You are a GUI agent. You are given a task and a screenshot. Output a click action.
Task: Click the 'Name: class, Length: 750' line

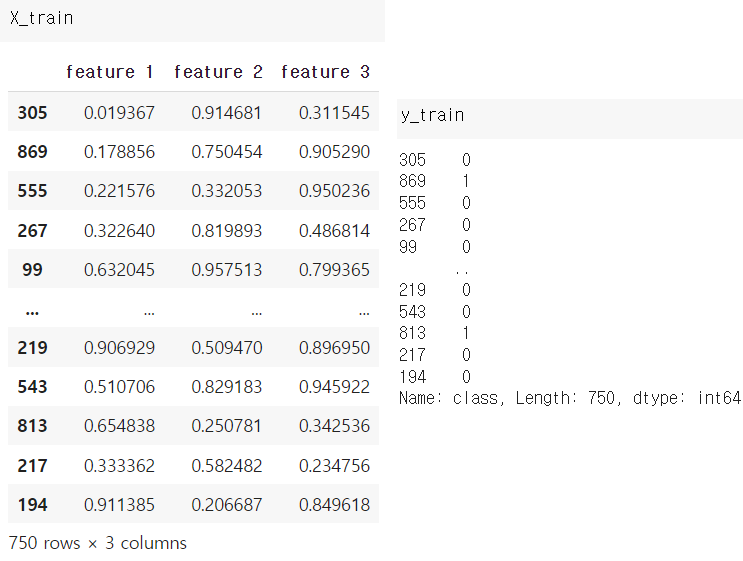(x=570, y=398)
